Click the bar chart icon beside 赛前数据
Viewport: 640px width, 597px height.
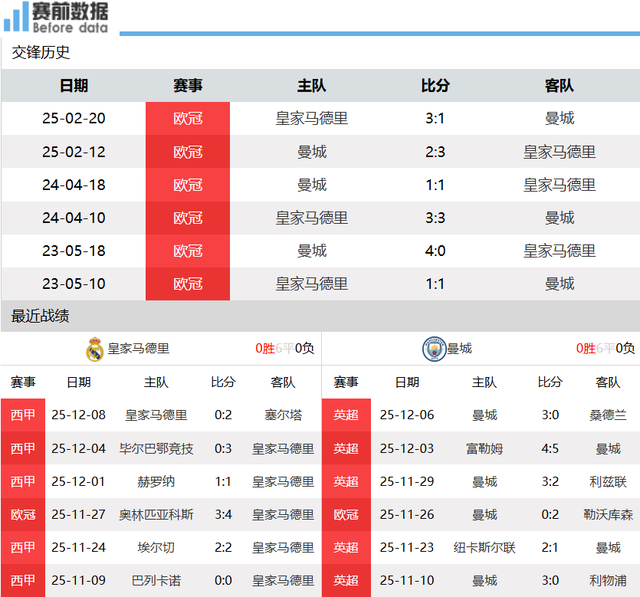(16, 17)
